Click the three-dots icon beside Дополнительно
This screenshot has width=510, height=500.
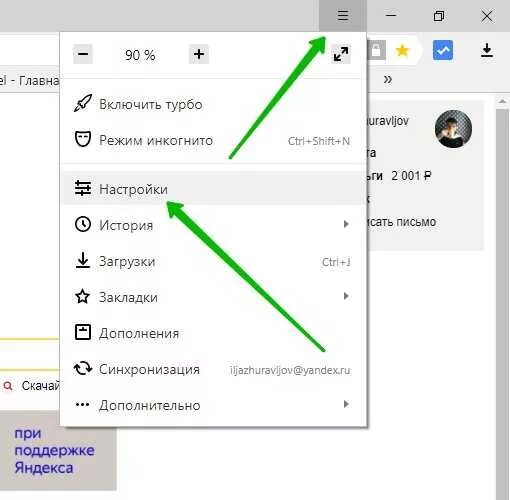(x=82, y=405)
